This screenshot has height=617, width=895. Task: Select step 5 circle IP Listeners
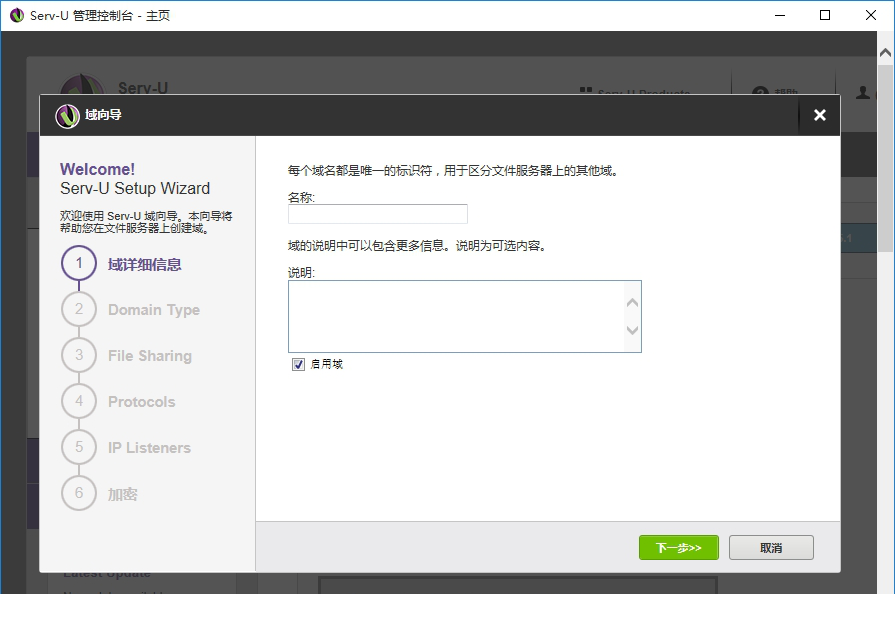79,447
